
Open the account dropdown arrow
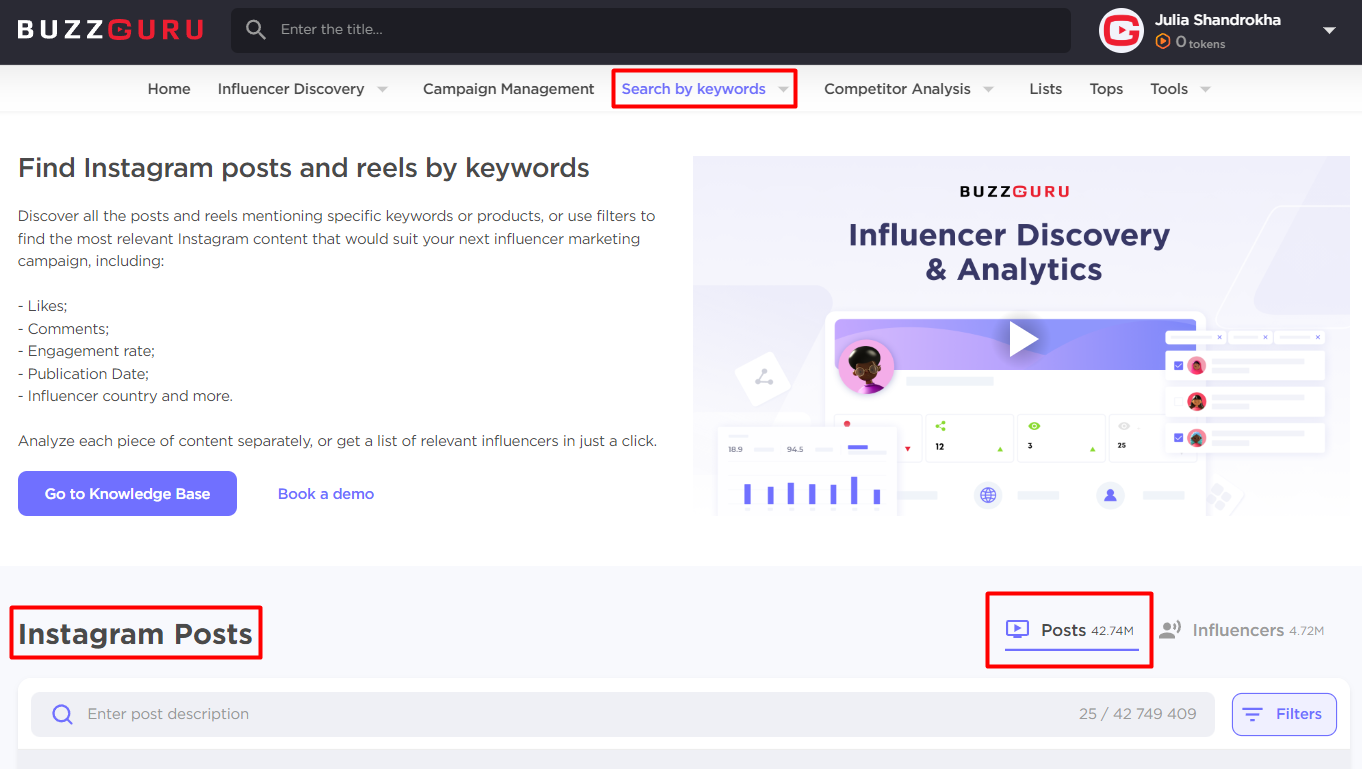(1329, 30)
